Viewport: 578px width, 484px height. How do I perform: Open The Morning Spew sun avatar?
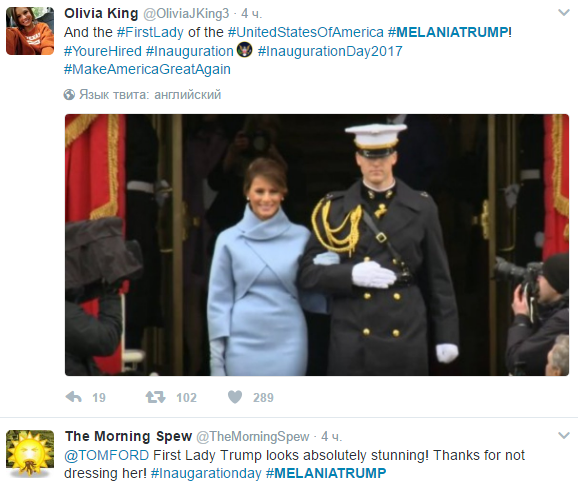click(x=30, y=454)
